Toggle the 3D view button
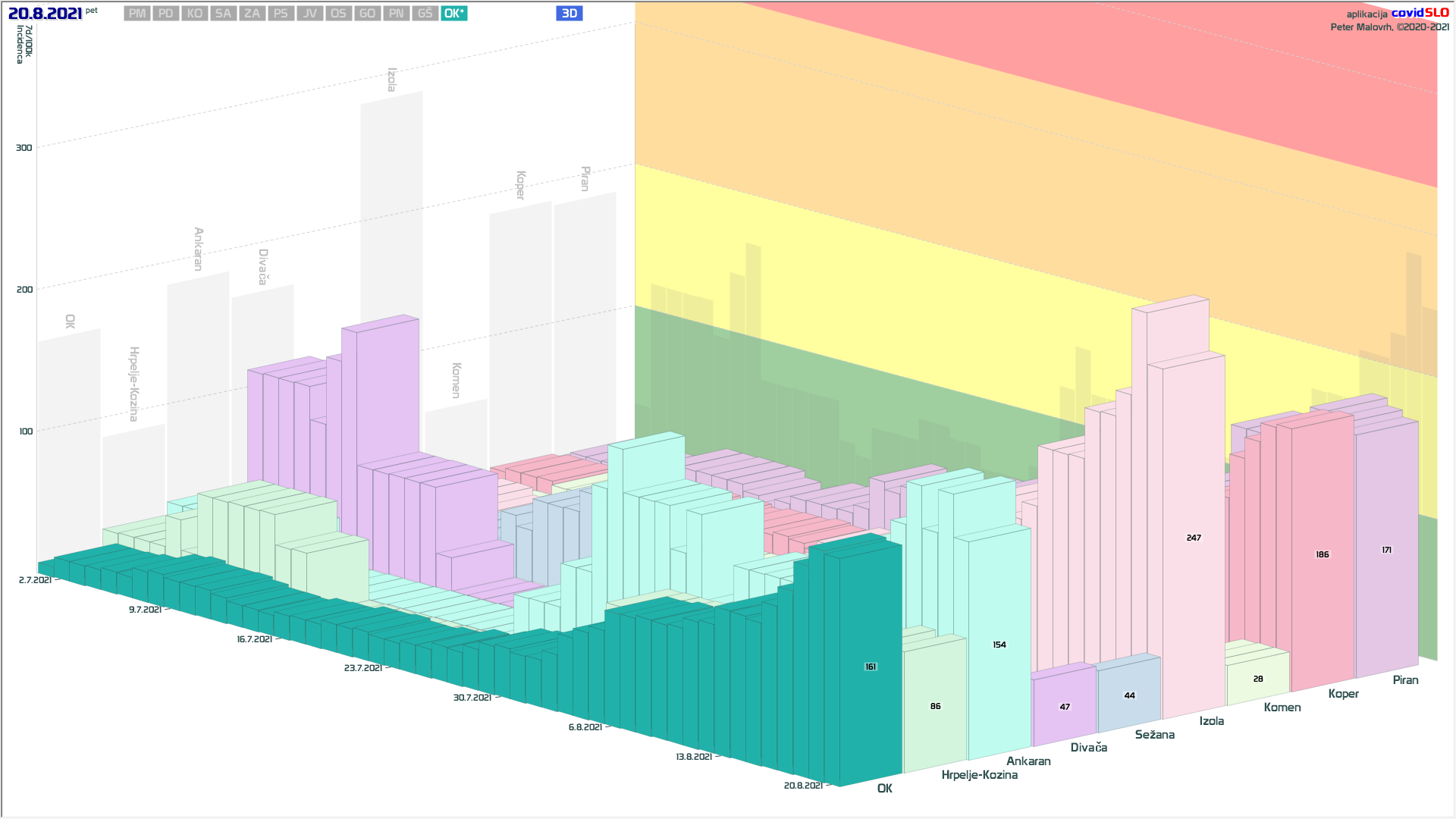Image resolution: width=1456 pixels, height=819 pixels. click(569, 14)
